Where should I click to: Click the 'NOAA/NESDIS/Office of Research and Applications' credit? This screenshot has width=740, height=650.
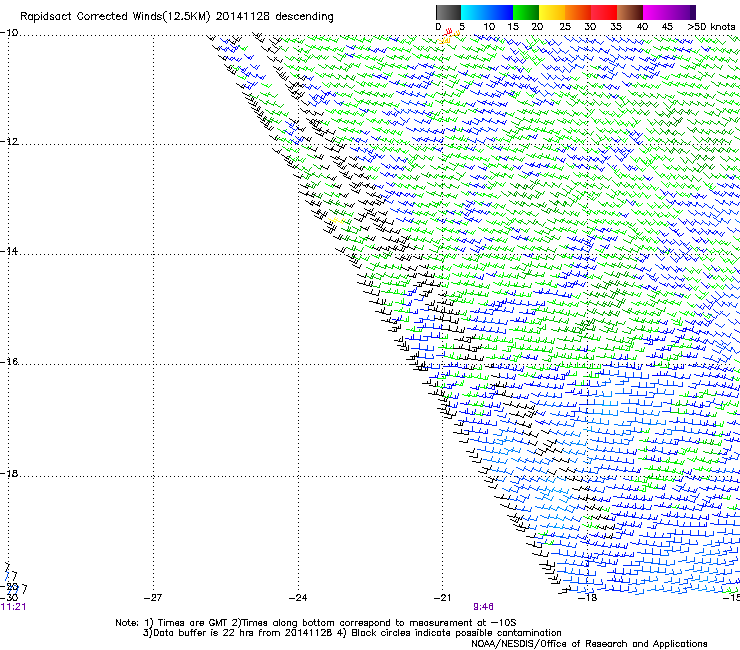[589, 644]
